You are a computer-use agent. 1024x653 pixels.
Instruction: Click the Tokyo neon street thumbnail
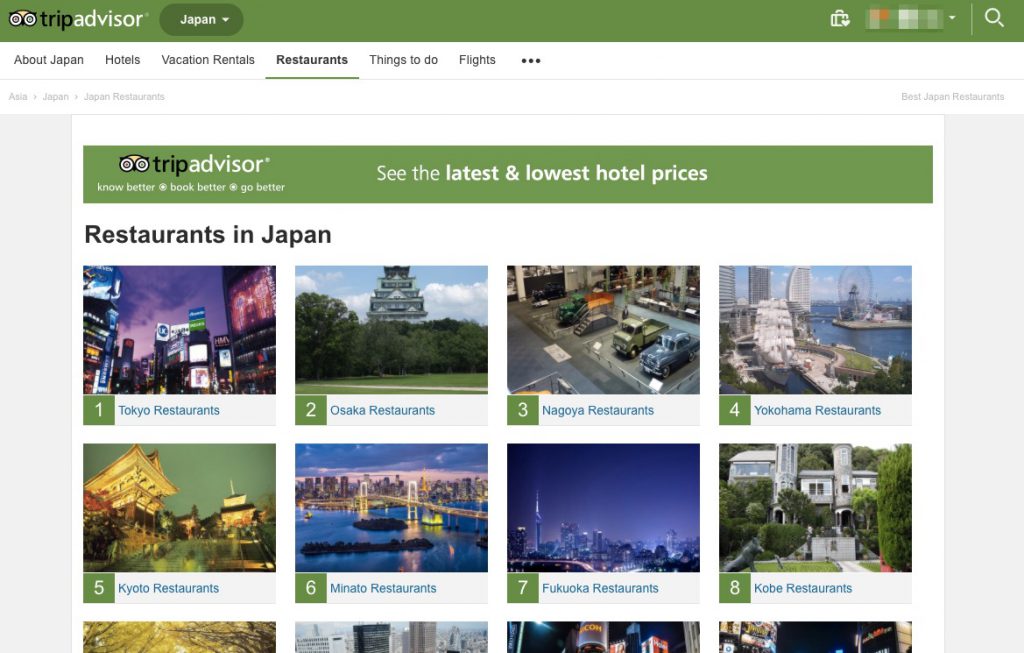click(180, 330)
